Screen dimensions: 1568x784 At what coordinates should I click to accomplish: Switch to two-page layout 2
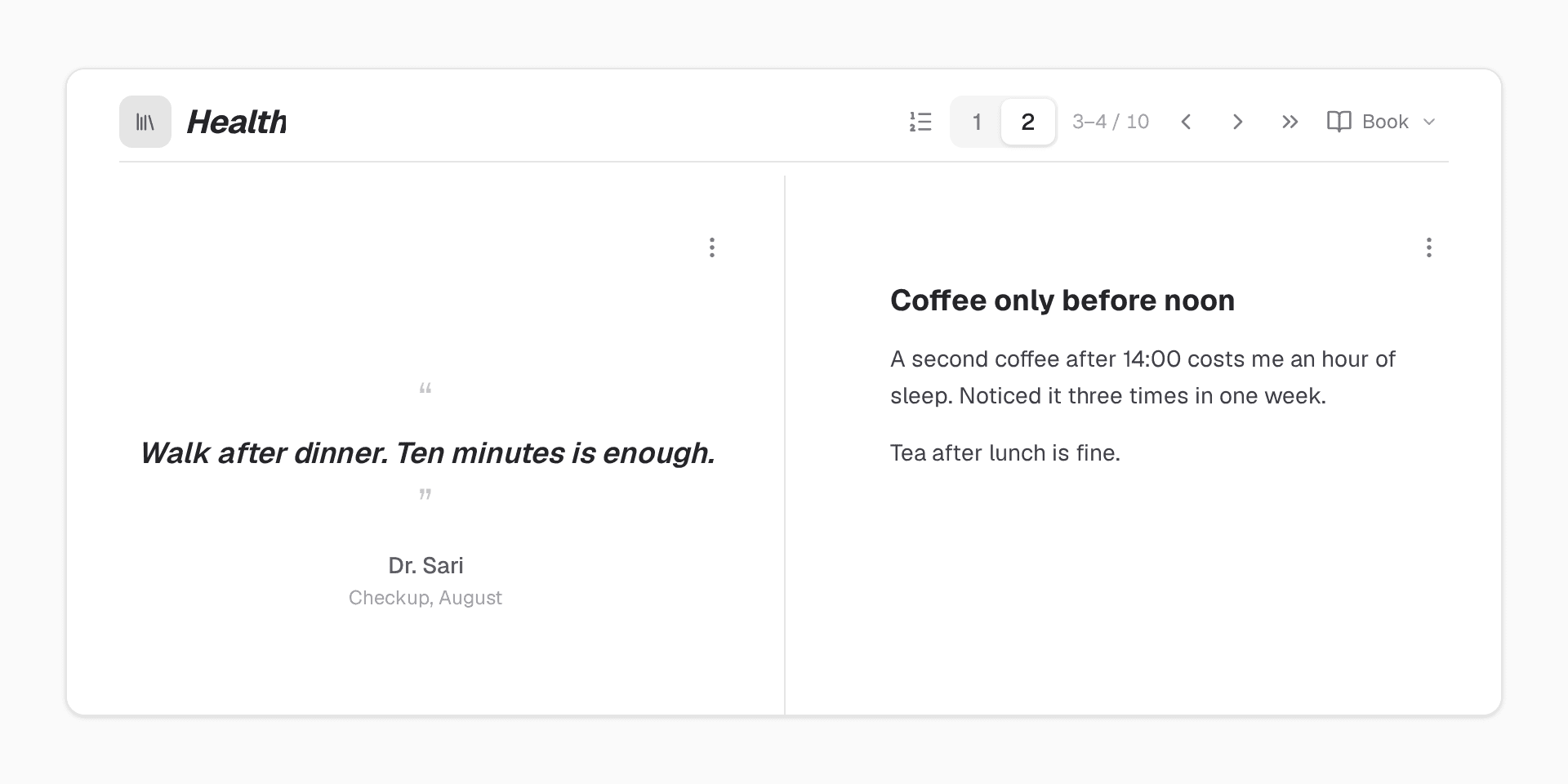click(1028, 122)
